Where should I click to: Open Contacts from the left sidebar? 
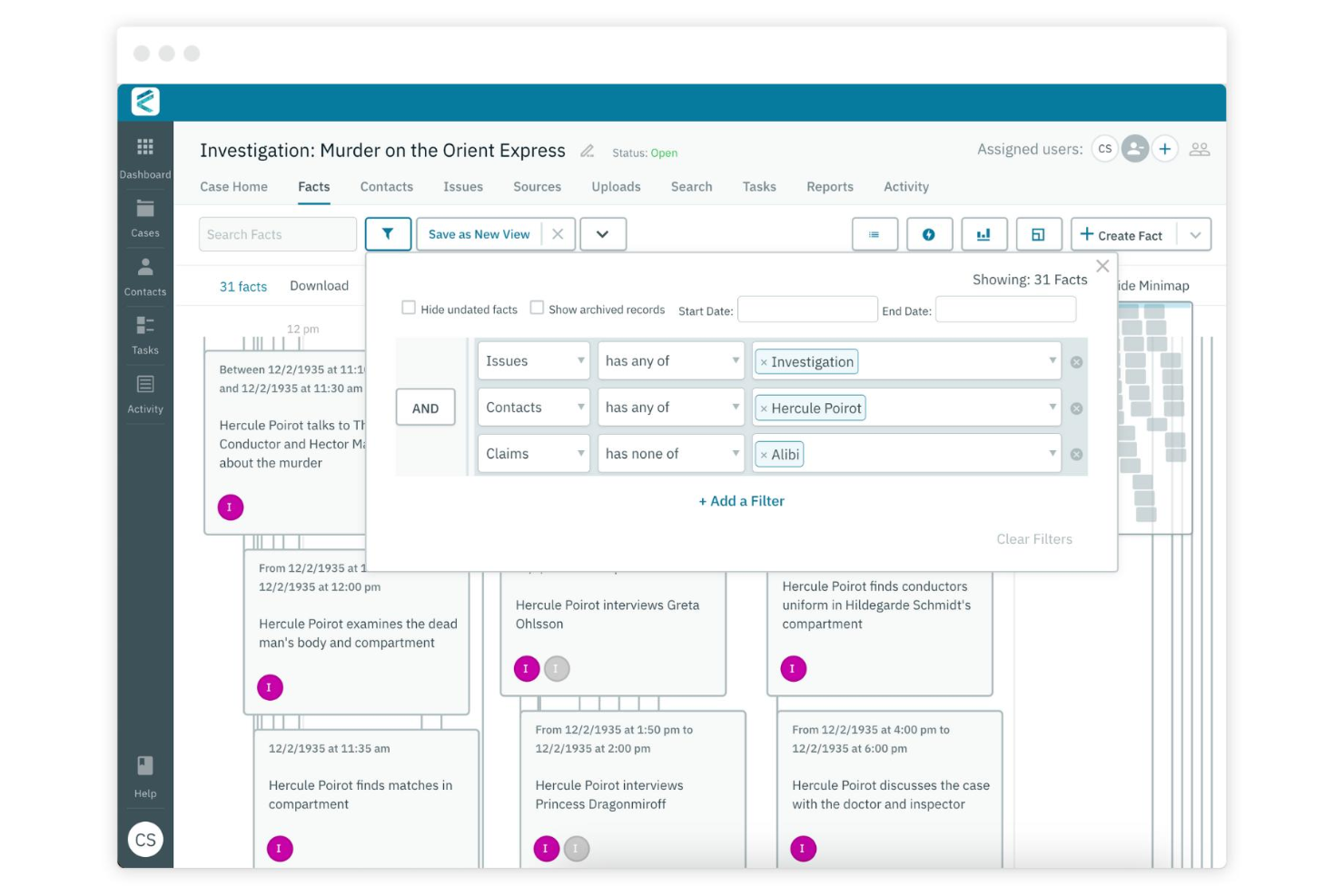(144, 270)
